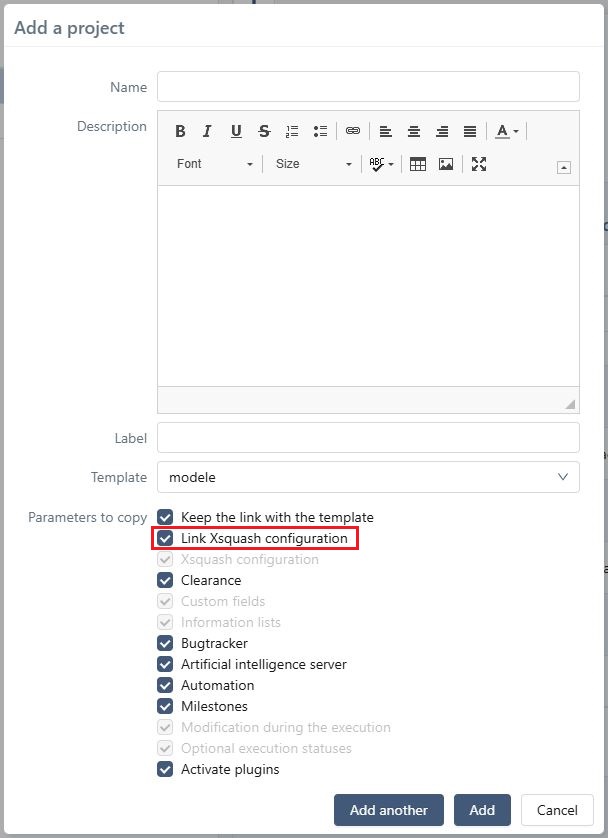
Task: Maximize the editor with fullscreen icon
Action: coord(479,164)
